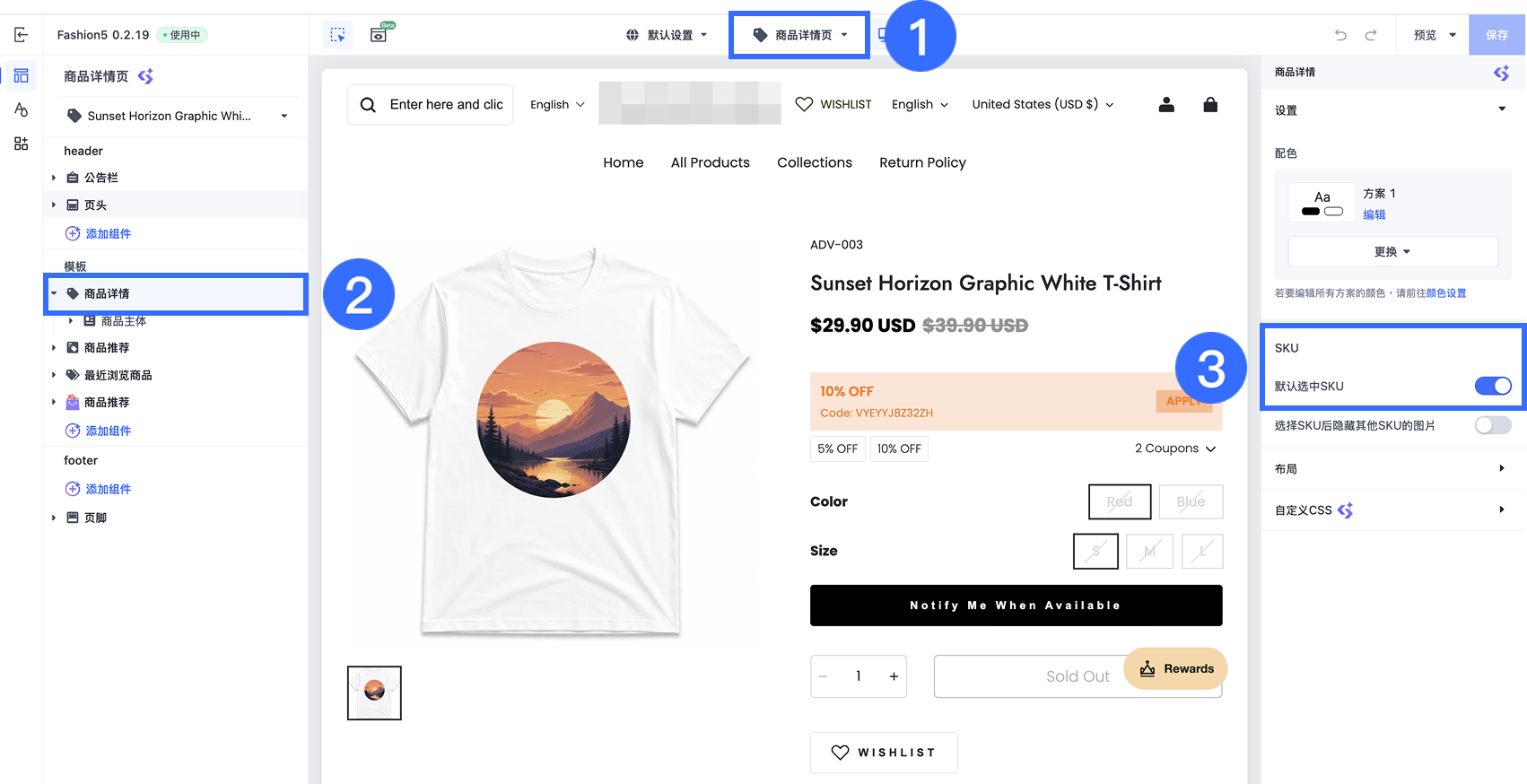The image size is (1527, 784).
Task: Open the typography and color theme icon
Action: (21, 109)
